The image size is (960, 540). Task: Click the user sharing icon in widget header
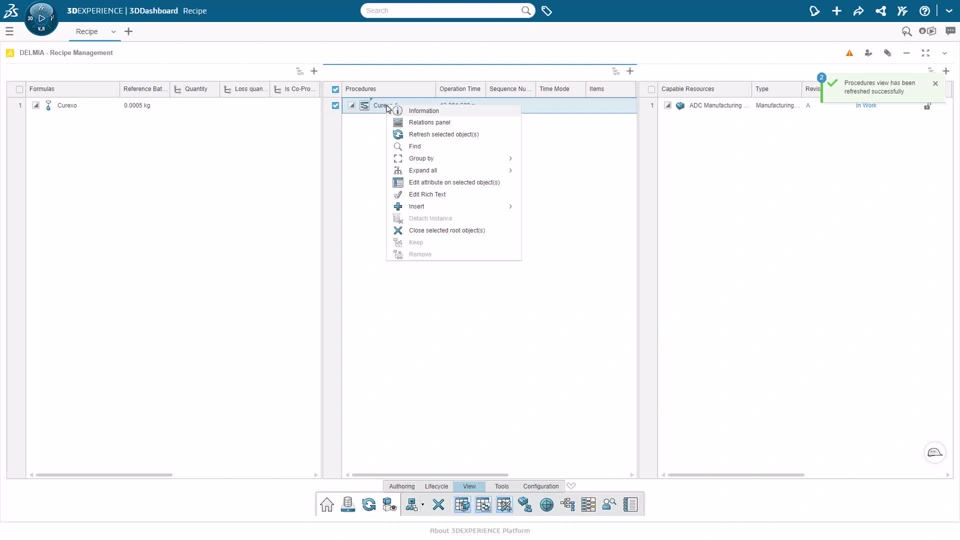pos(868,53)
